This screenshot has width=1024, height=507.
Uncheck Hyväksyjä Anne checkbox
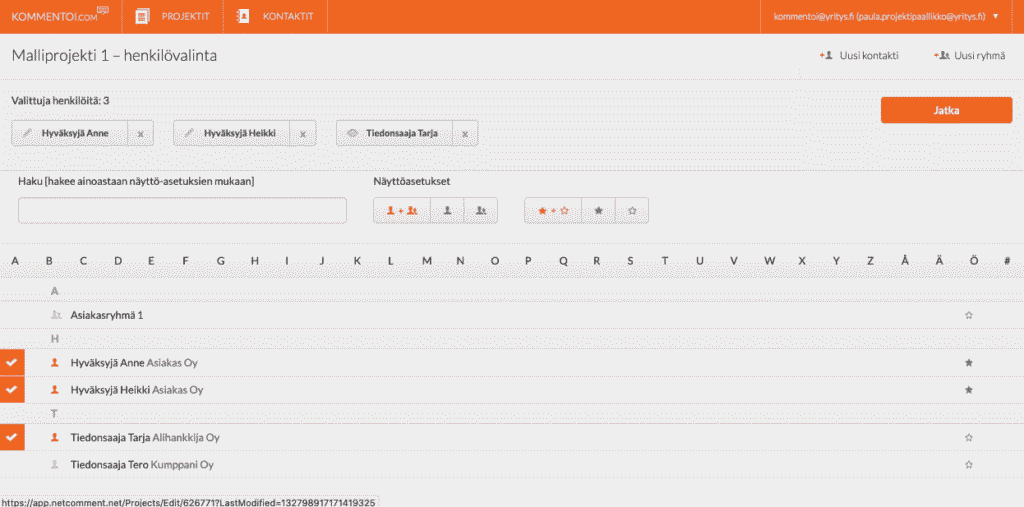pos(12,363)
